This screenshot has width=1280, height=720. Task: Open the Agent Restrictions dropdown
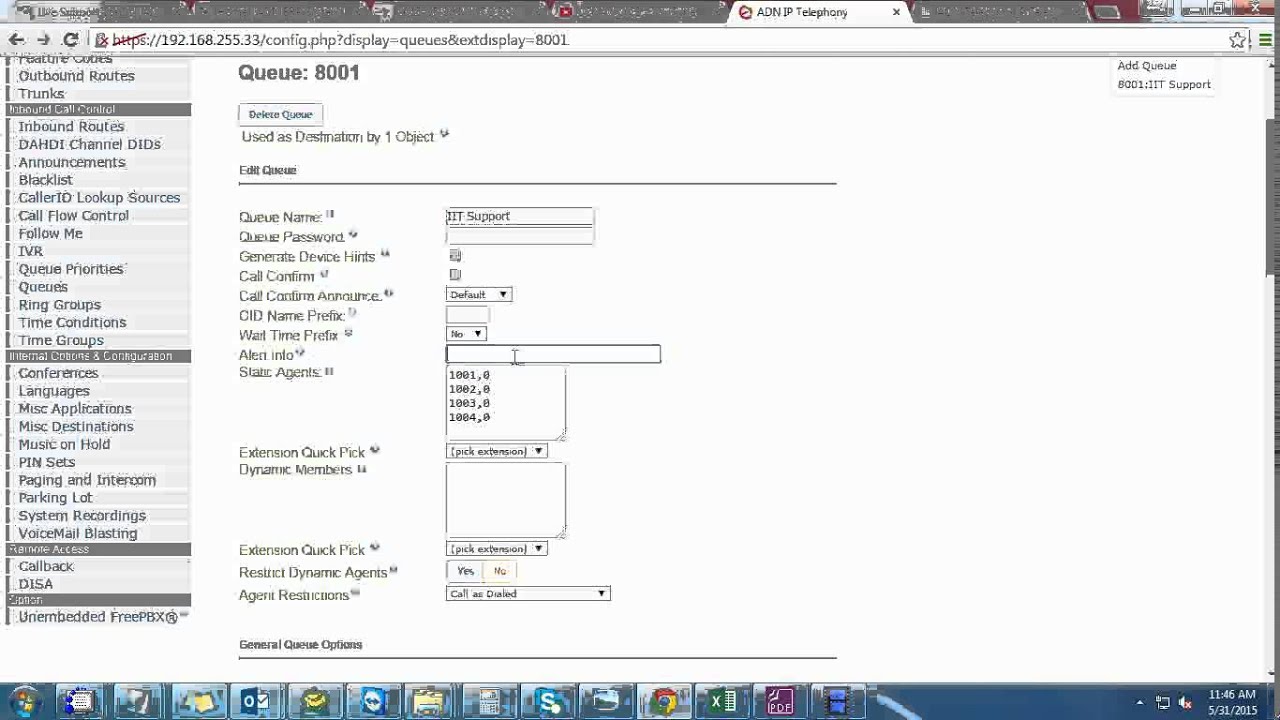click(528, 594)
